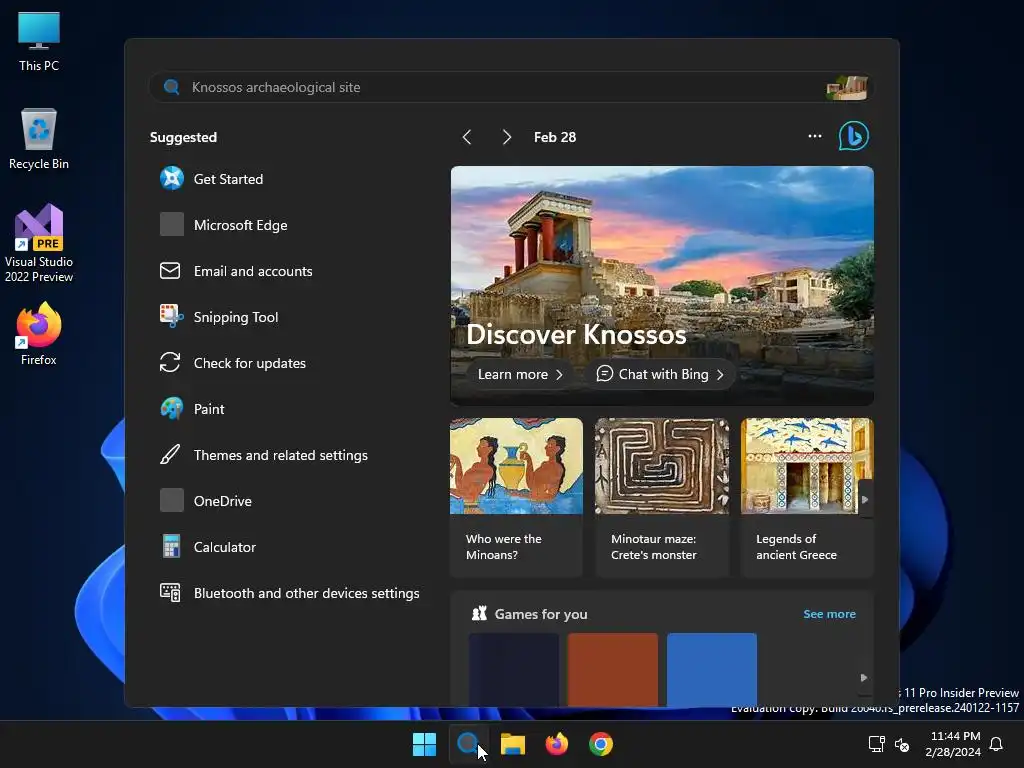Open the three-dots more options menu
The image size is (1024, 768).
click(814, 136)
